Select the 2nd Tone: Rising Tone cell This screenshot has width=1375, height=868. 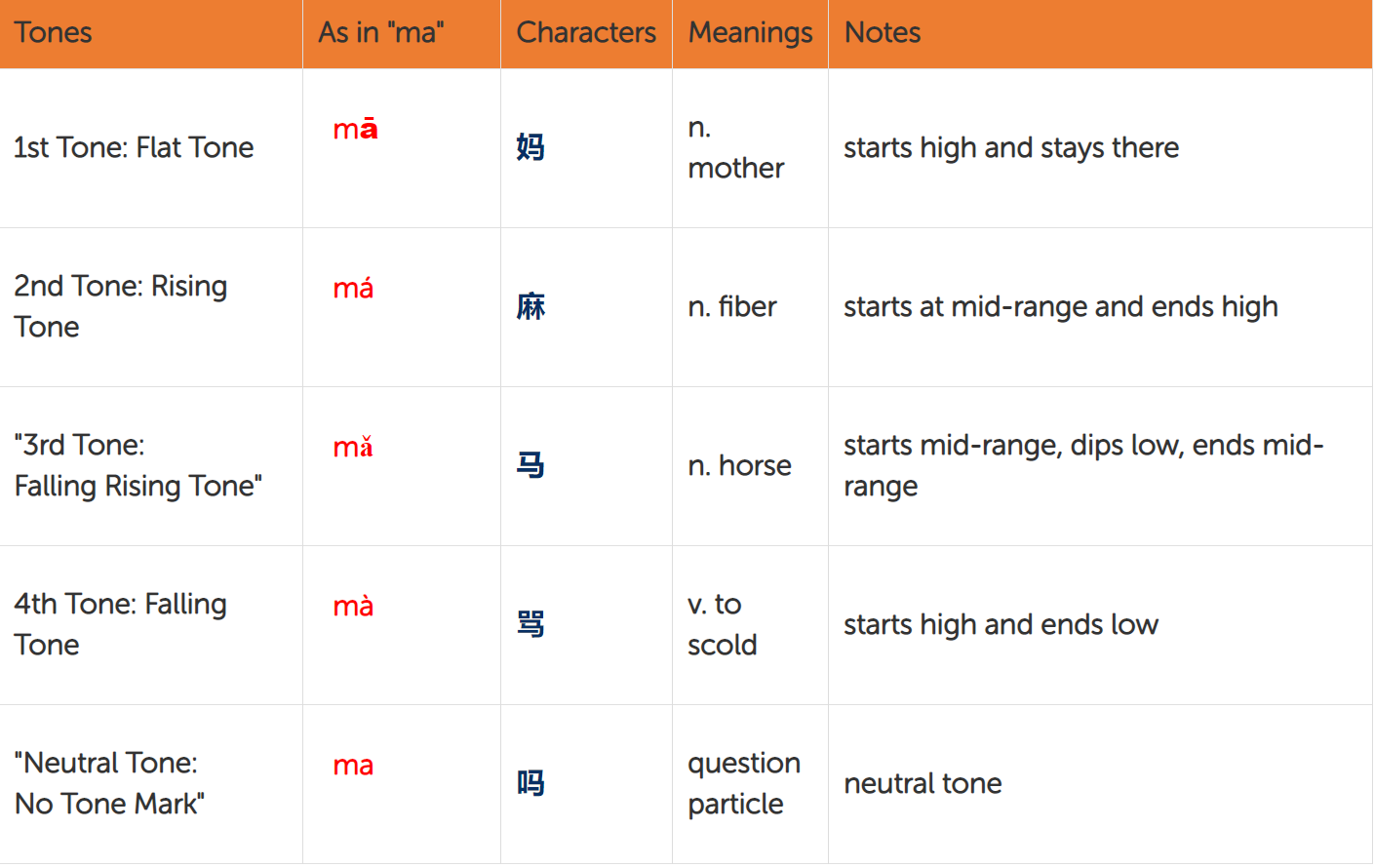[121, 306]
